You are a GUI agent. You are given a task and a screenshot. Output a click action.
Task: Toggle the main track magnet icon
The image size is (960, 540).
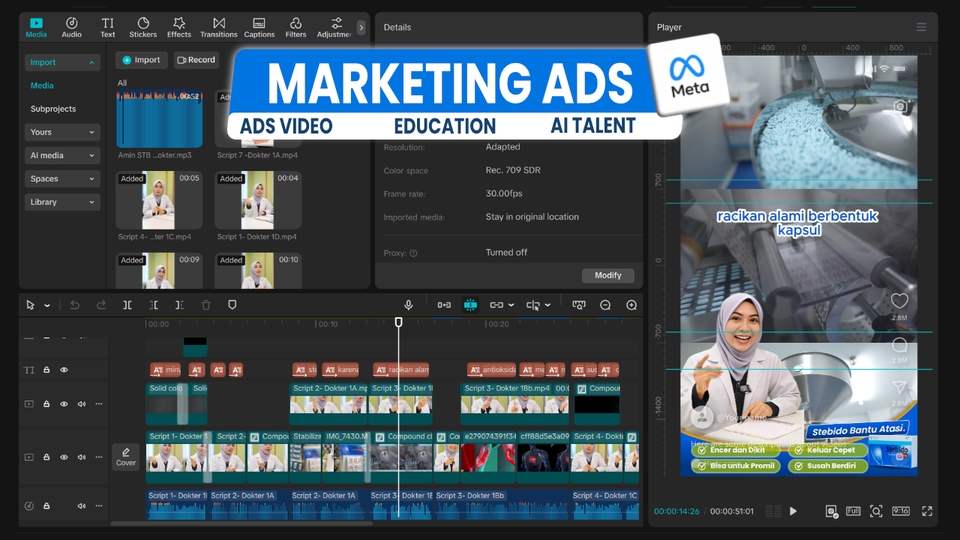444,305
